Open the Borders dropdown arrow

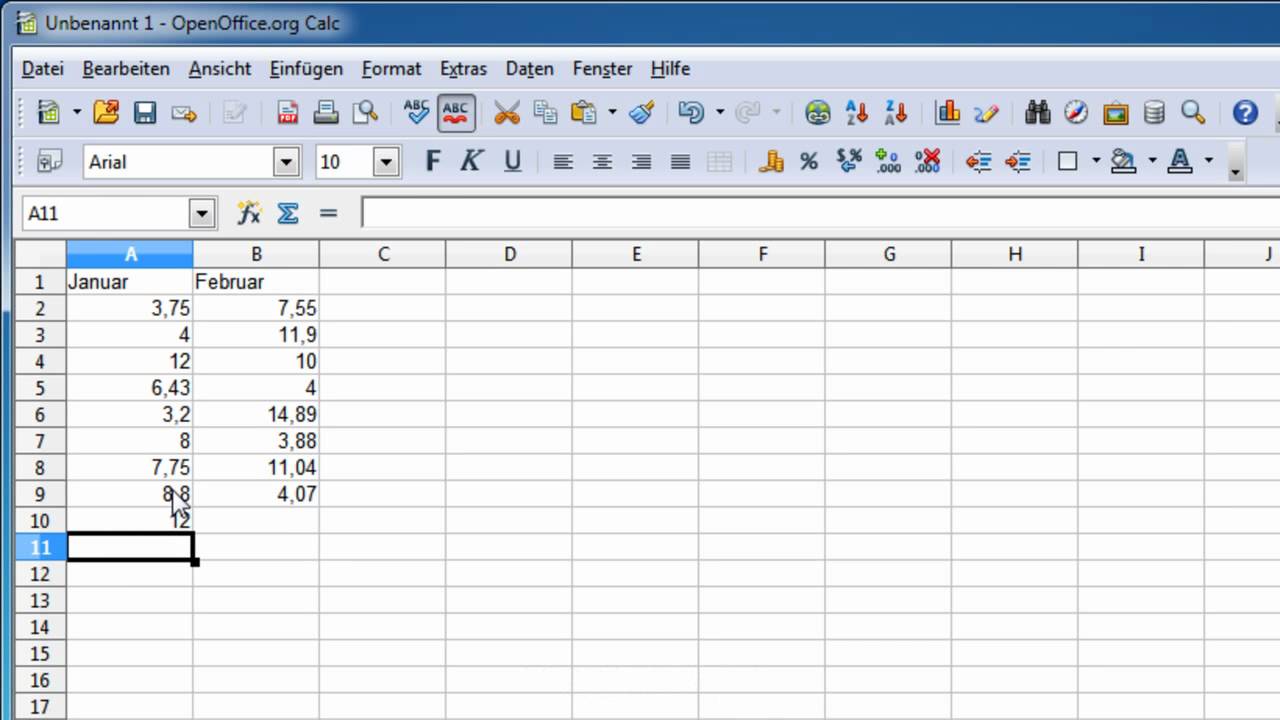(1095, 161)
